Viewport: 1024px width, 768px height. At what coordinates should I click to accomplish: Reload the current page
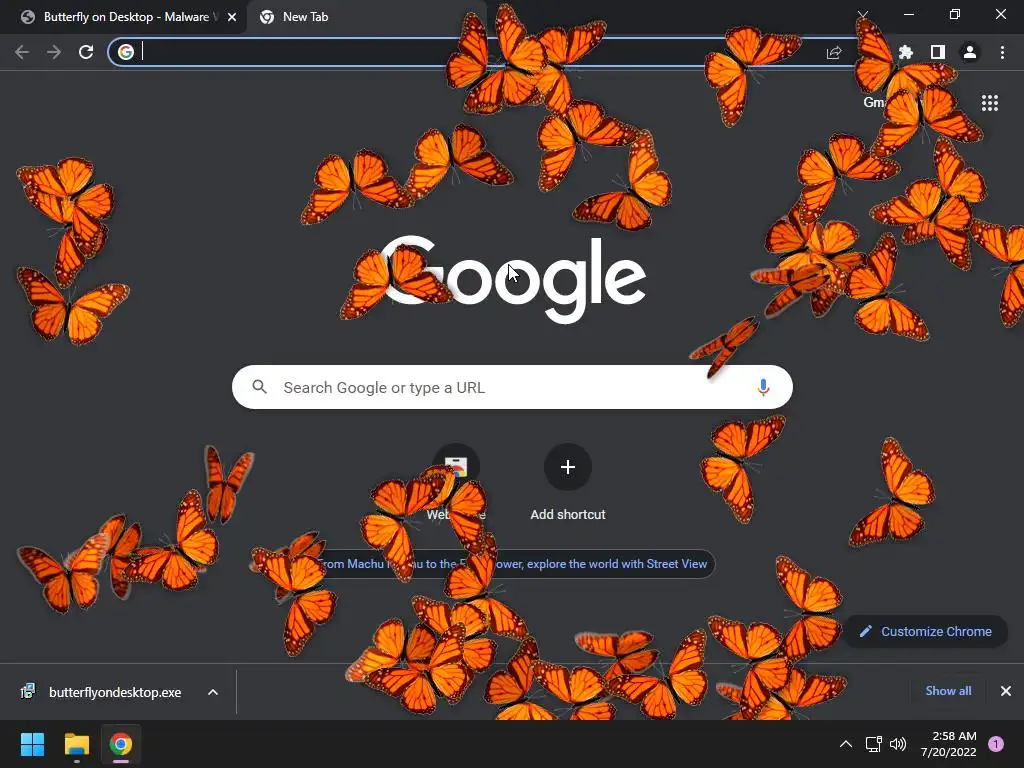coord(86,52)
